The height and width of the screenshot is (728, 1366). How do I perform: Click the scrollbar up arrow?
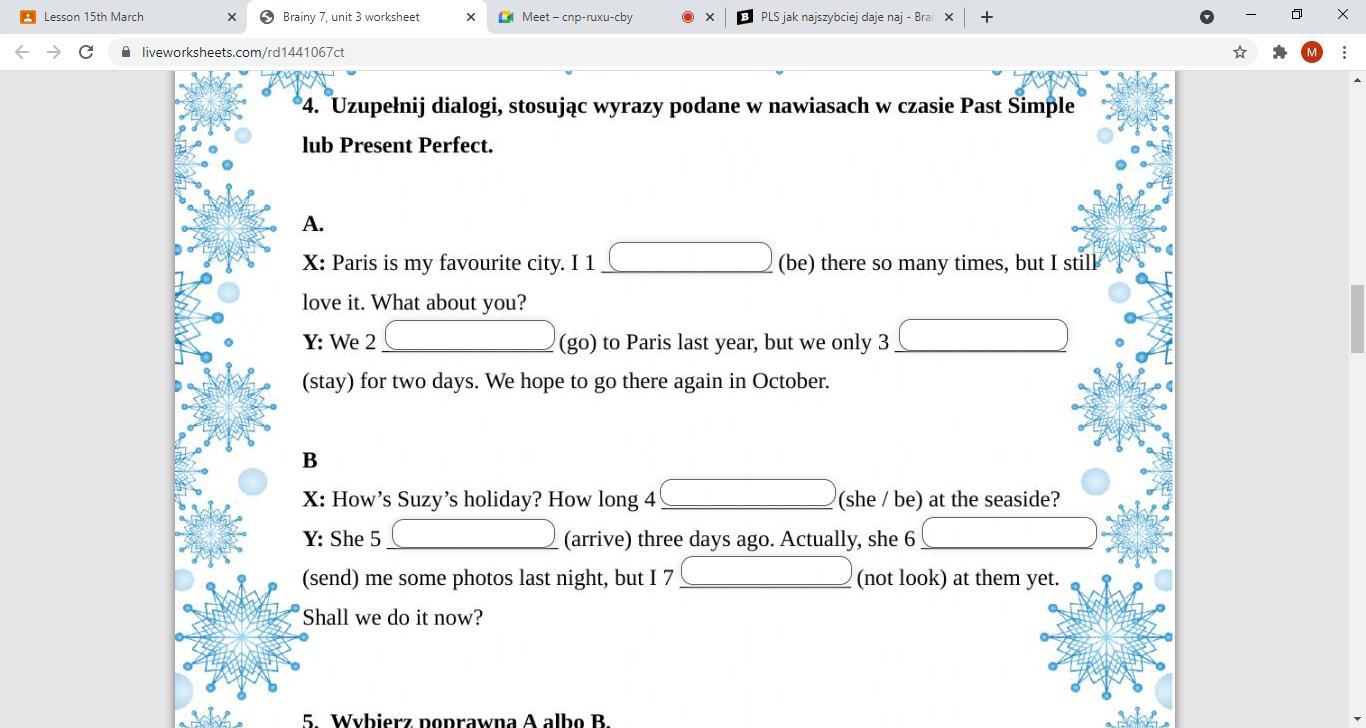pyautogui.click(x=1357, y=79)
